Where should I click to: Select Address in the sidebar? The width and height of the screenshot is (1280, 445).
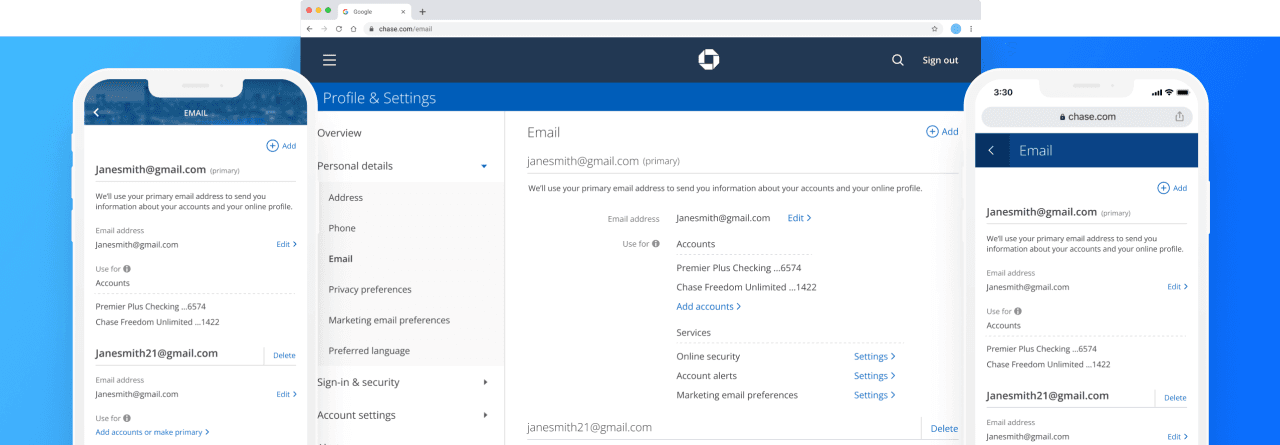point(346,198)
